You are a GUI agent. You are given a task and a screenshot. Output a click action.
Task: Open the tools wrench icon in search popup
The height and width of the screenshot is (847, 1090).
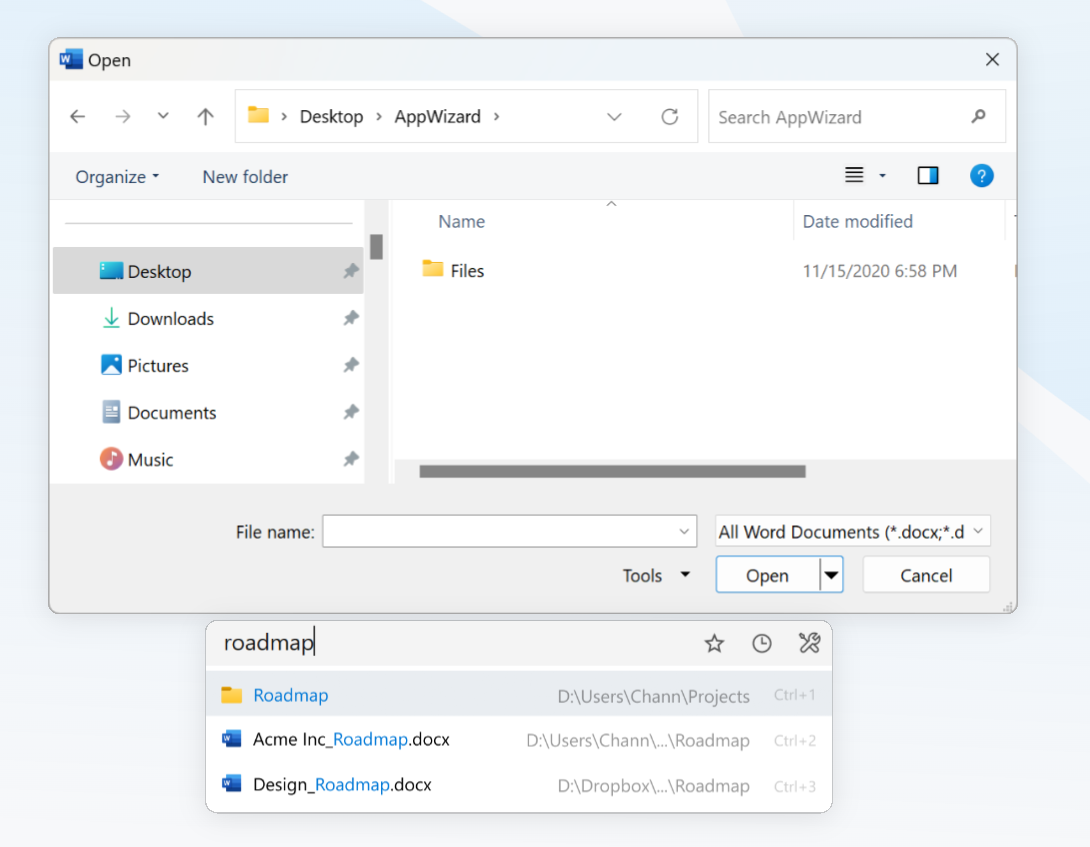click(809, 643)
